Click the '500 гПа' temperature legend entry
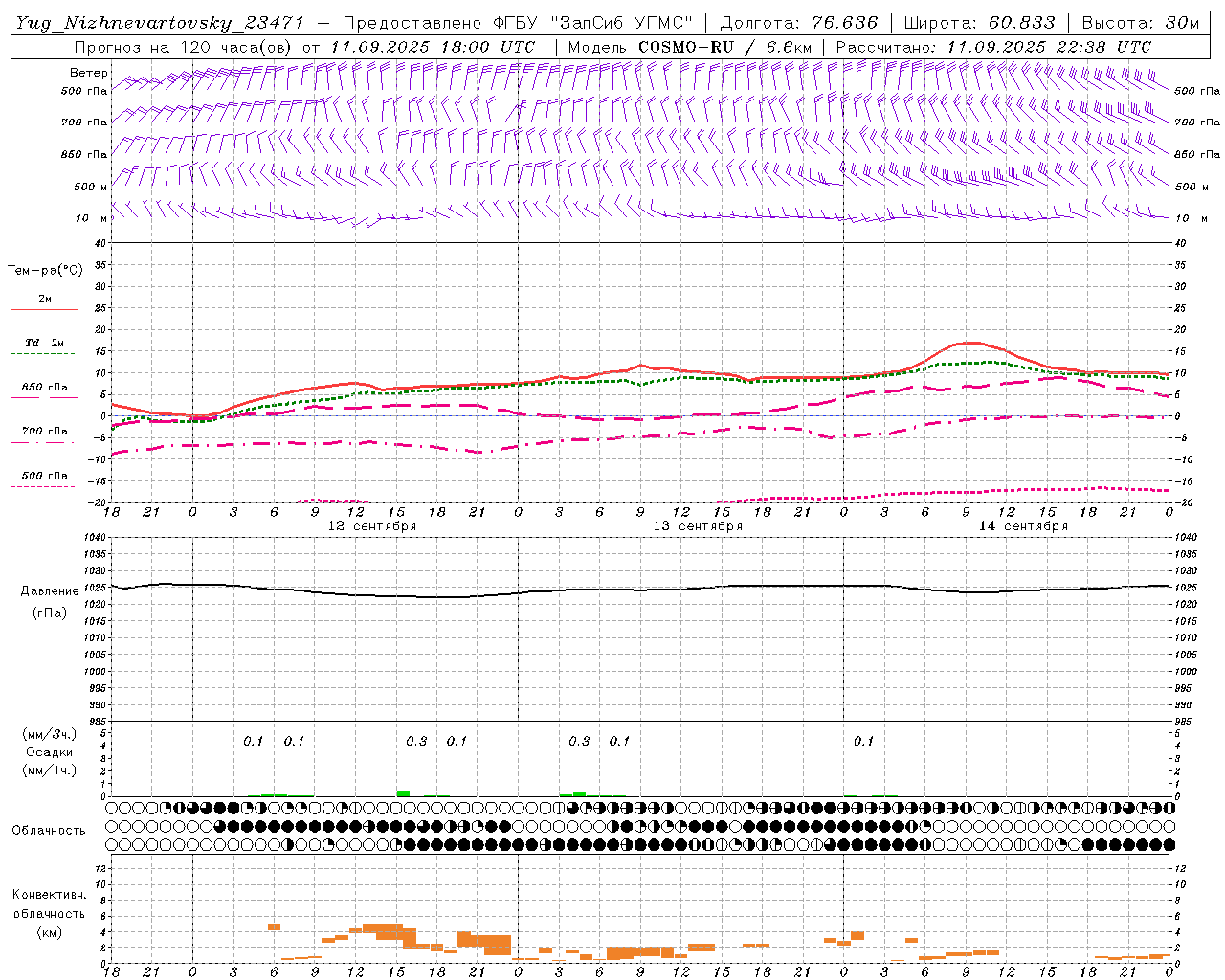Viewport: 1225px width, 980px height. pos(45,476)
